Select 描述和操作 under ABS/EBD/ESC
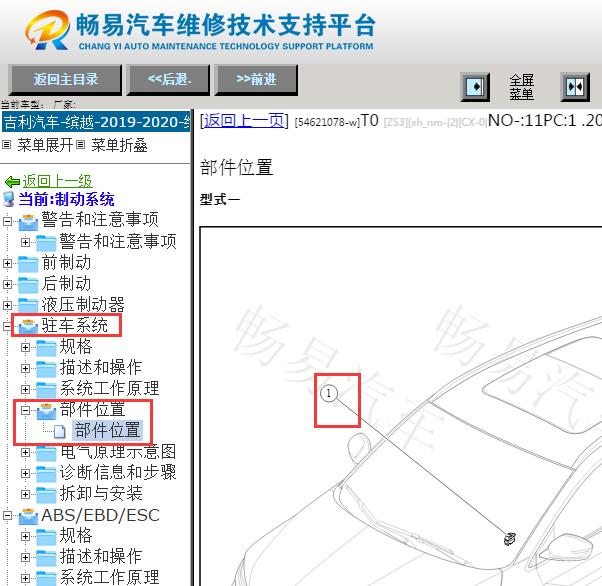 click(x=101, y=556)
